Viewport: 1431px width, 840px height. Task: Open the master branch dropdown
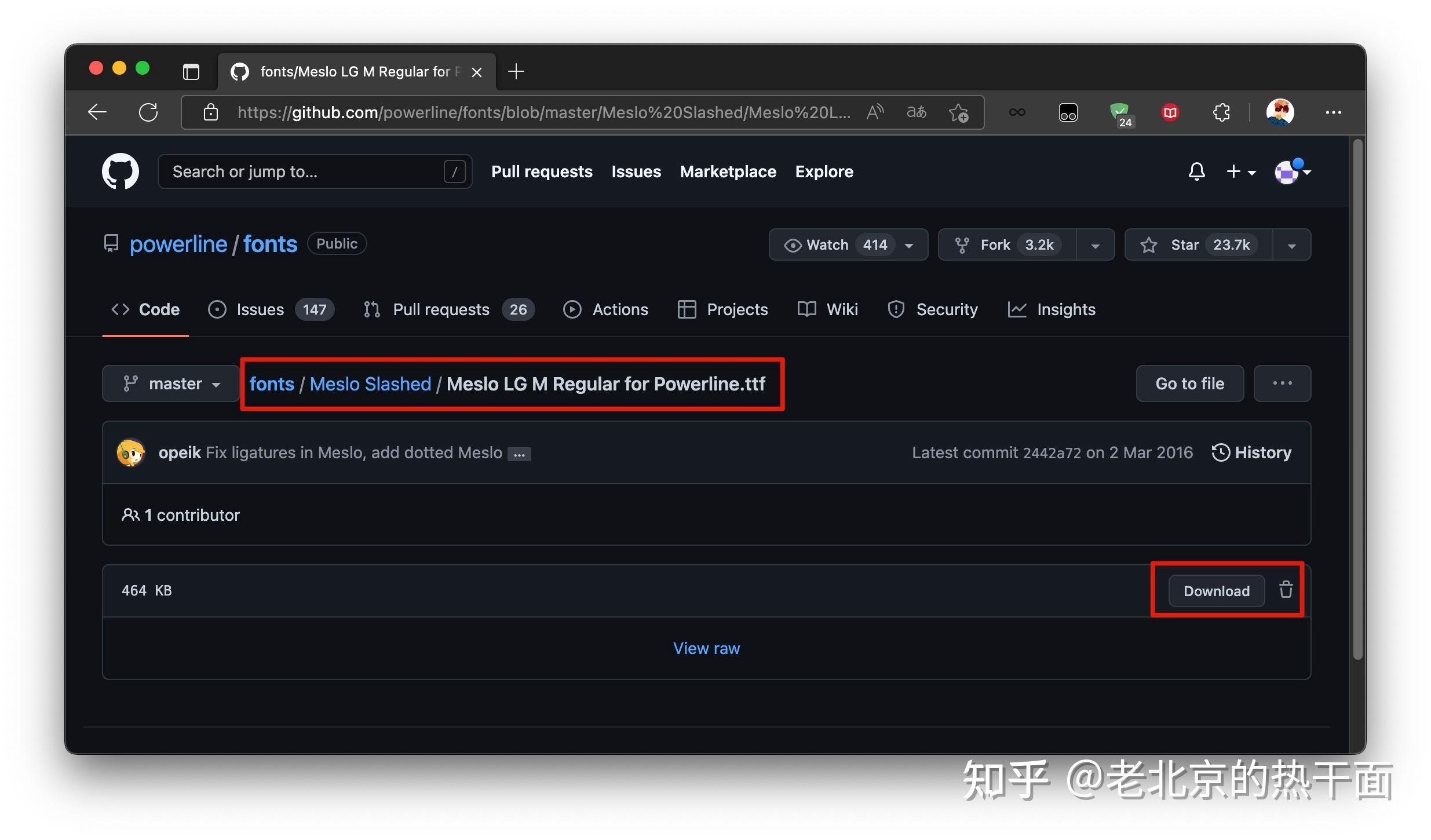(x=171, y=383)
